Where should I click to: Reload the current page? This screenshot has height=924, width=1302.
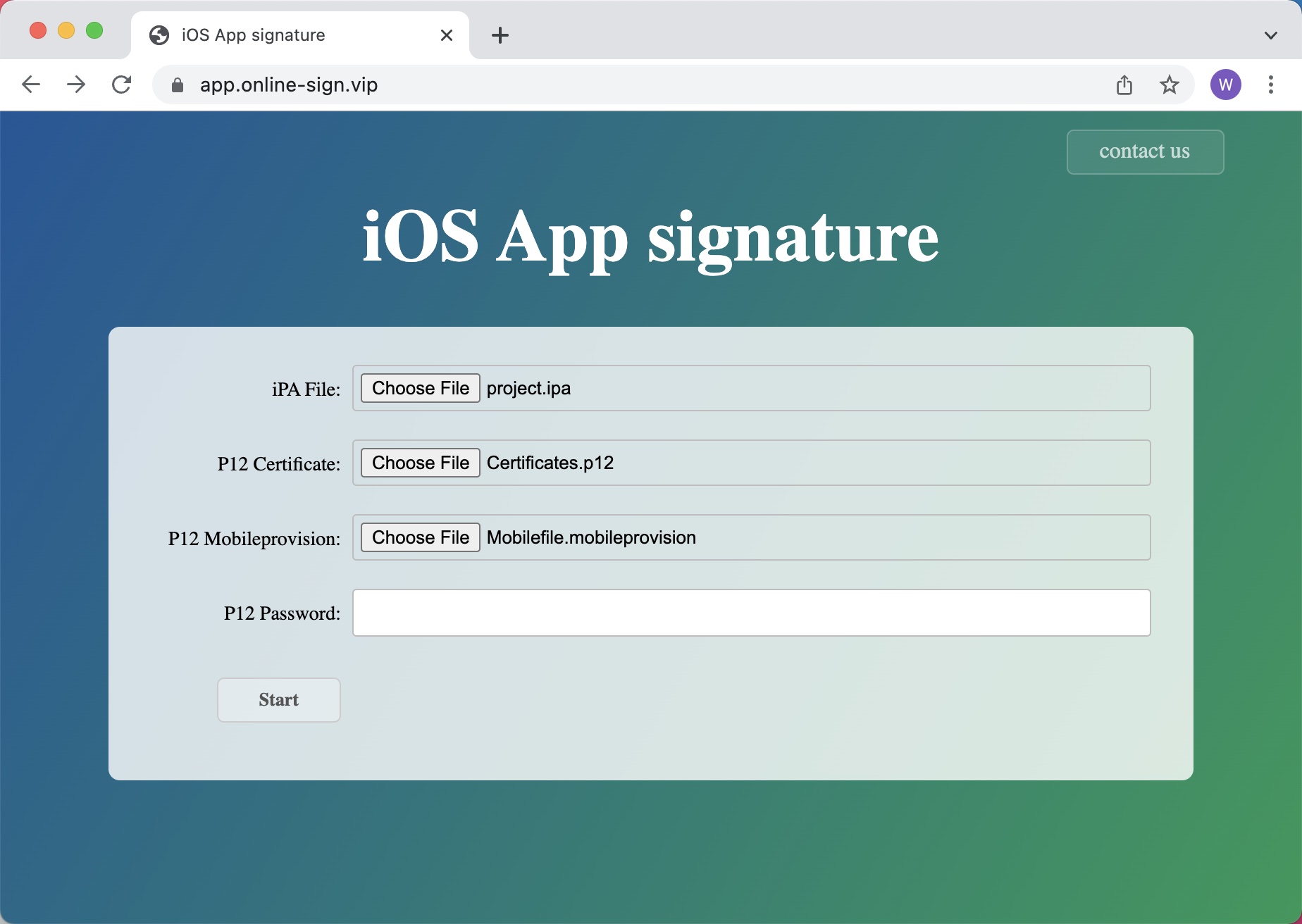(x=122, y=85)
